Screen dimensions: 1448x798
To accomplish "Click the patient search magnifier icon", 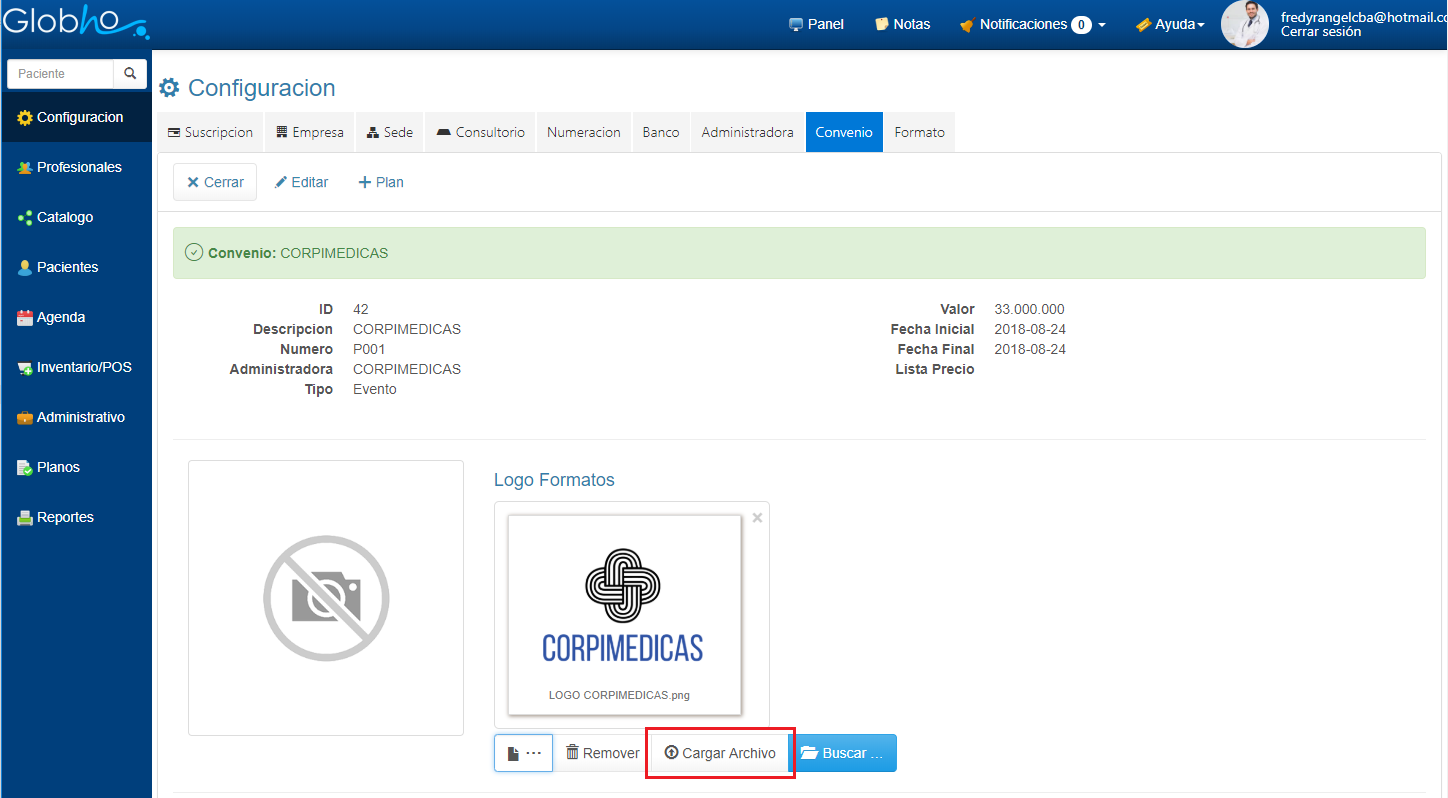I will pyautogui.click(x=130, y=74).
